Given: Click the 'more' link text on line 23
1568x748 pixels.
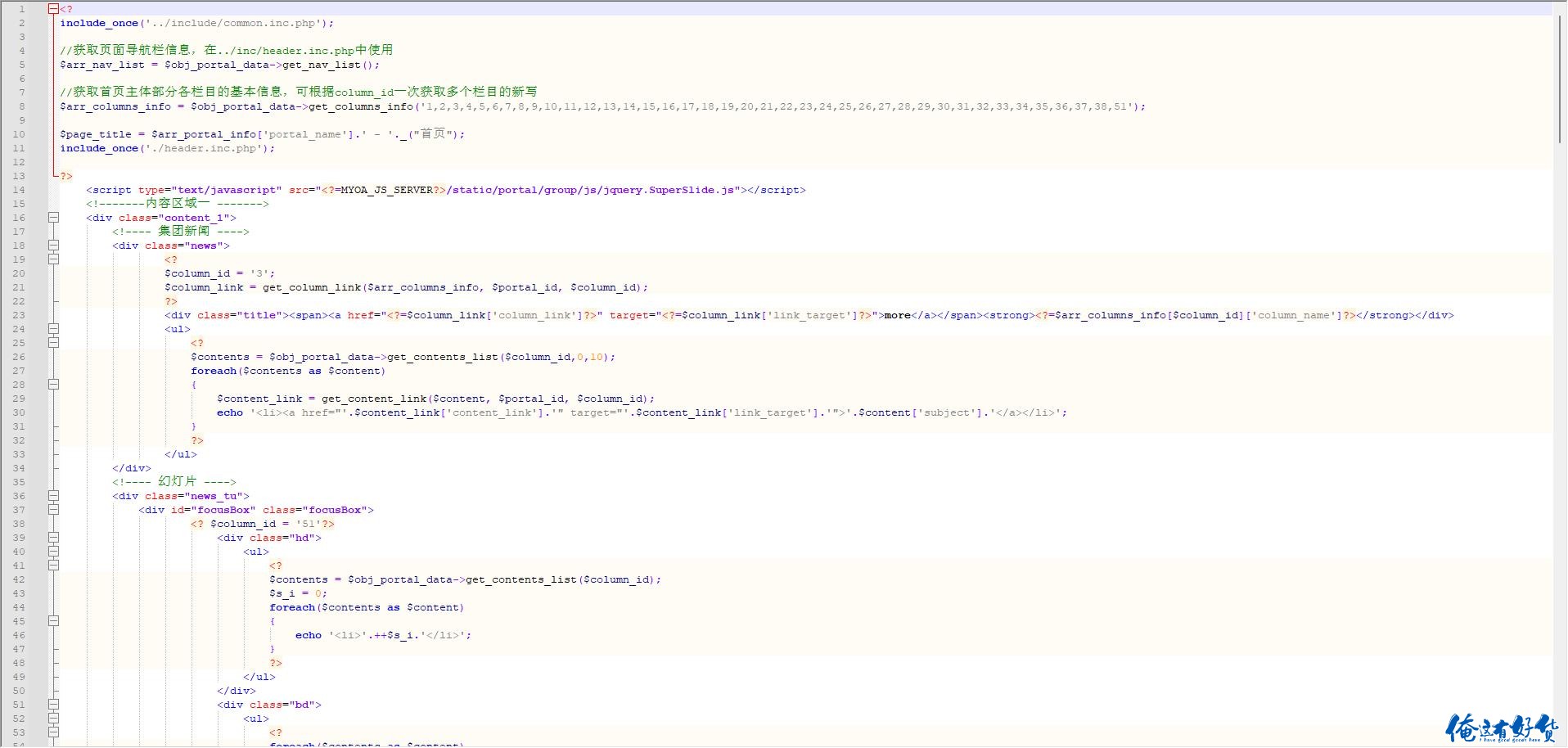Looking at the screenshot, I should pyautogui.click(x=898, y=315).
